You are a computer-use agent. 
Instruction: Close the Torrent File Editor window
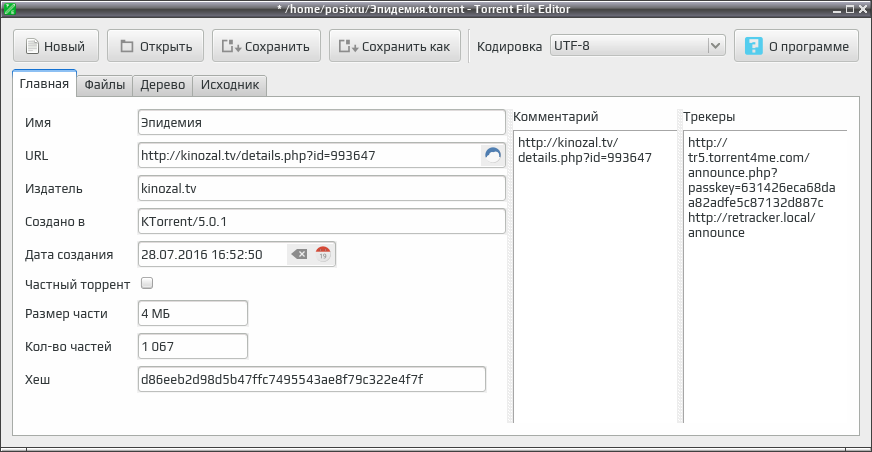coord(862,9)
